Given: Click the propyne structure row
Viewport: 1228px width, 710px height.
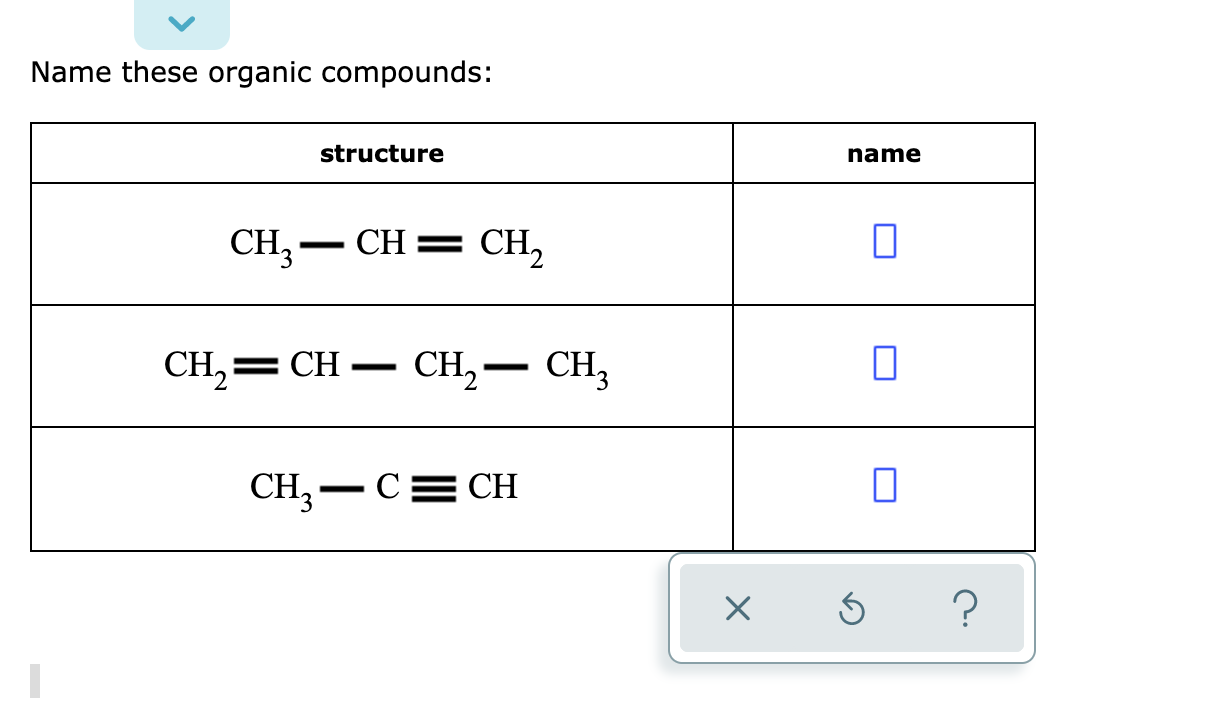Looking at the screenshot, I should click(381, 487).
